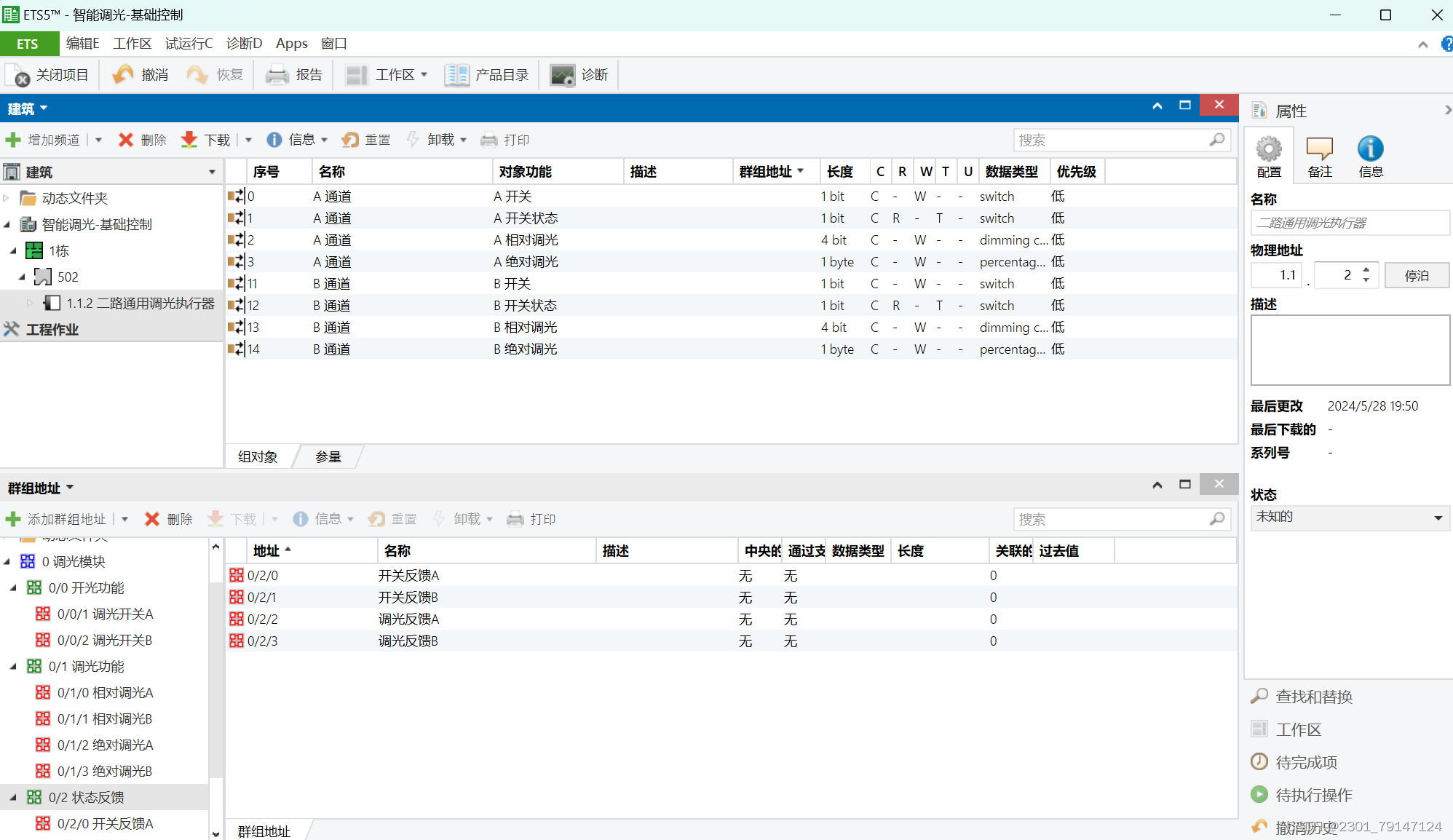Viewport: 1453px width, 840px height.
Task: Open the Reports (报告) printer icon
Action: click(277, 75)
